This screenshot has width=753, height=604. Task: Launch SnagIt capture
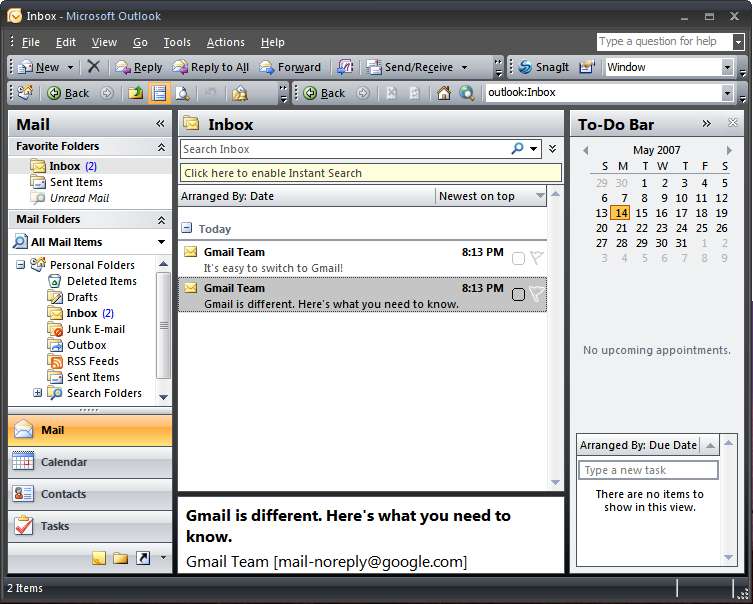(544, 67)
